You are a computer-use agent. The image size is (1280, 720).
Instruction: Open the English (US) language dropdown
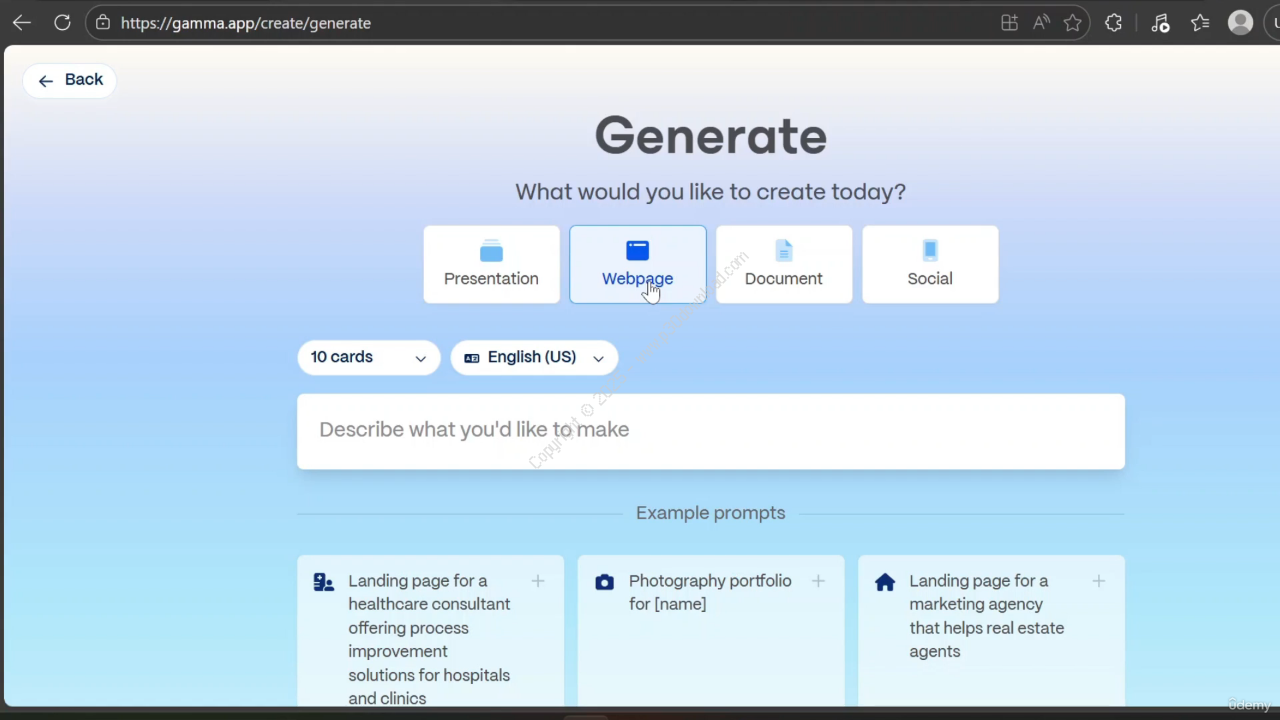(x=534, y=357)
